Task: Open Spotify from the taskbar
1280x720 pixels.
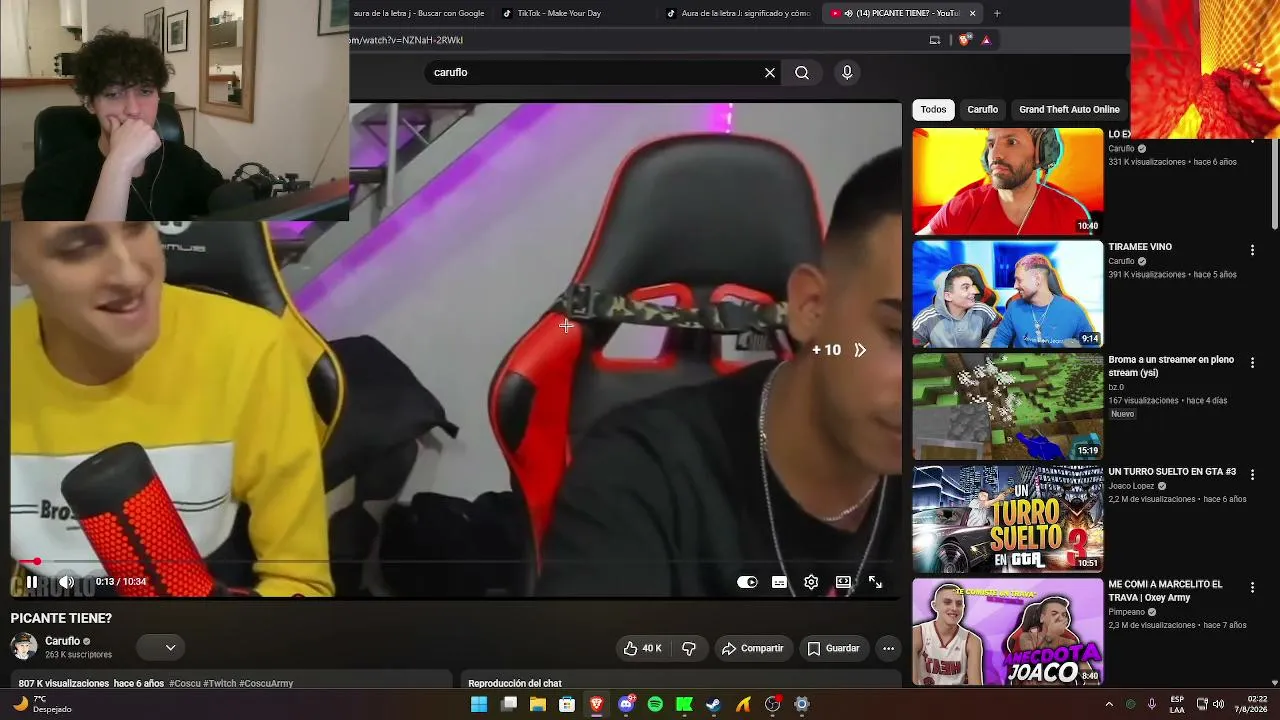Action: point(655,704)
